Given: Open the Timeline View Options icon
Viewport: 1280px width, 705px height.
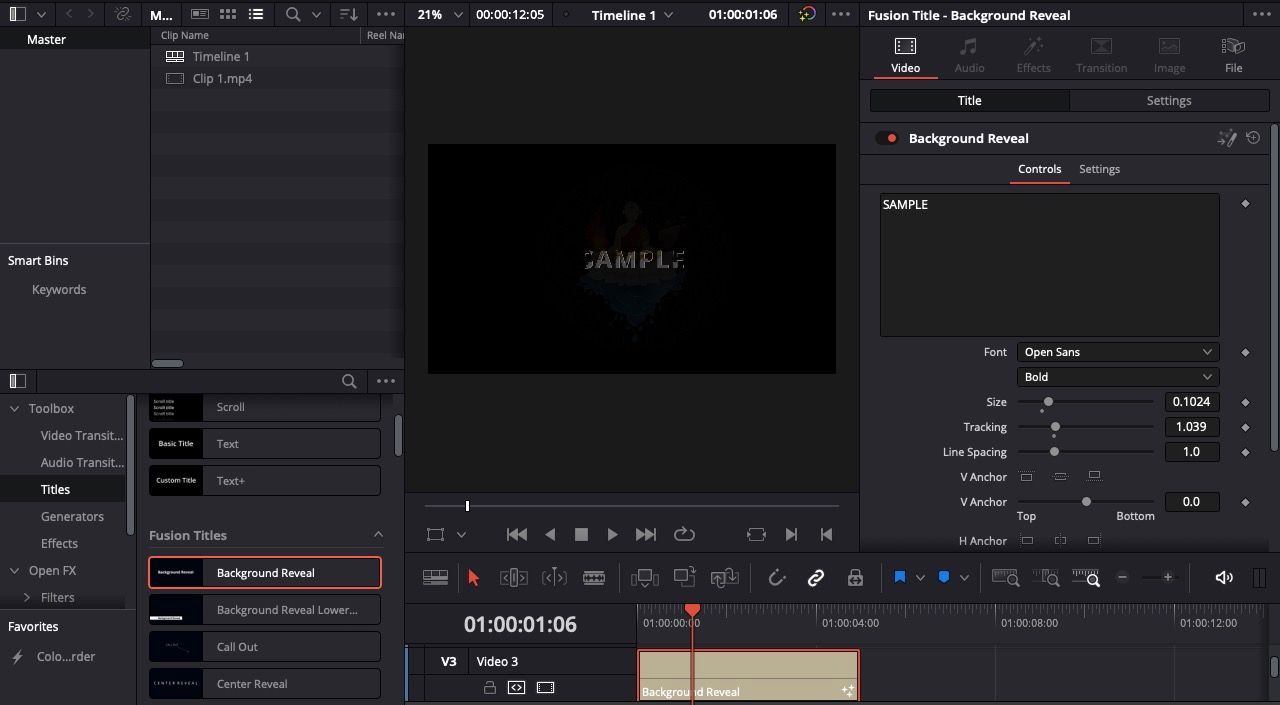Looking at the screenshot, I should pos(435,577).
